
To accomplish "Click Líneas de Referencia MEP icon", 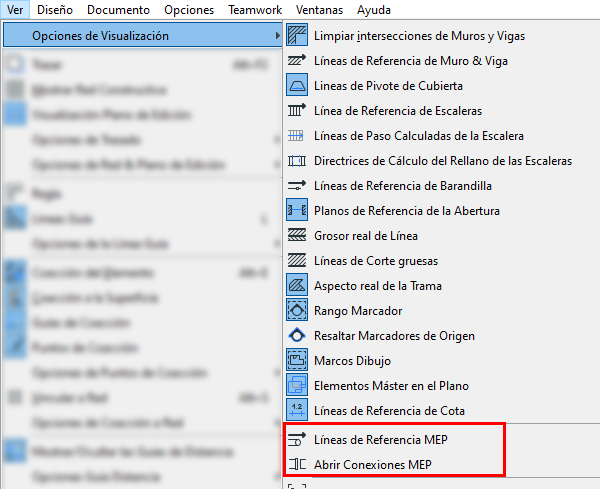I will pos(297,439).
